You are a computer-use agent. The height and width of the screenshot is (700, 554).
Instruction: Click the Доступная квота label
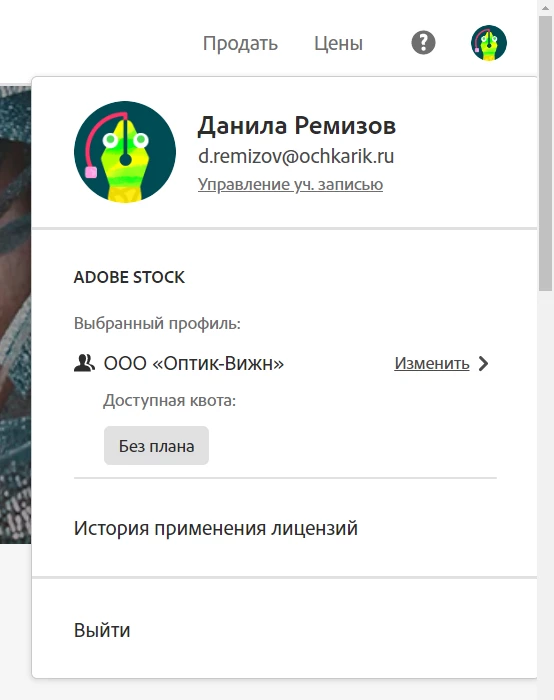[x=170, y=400]
